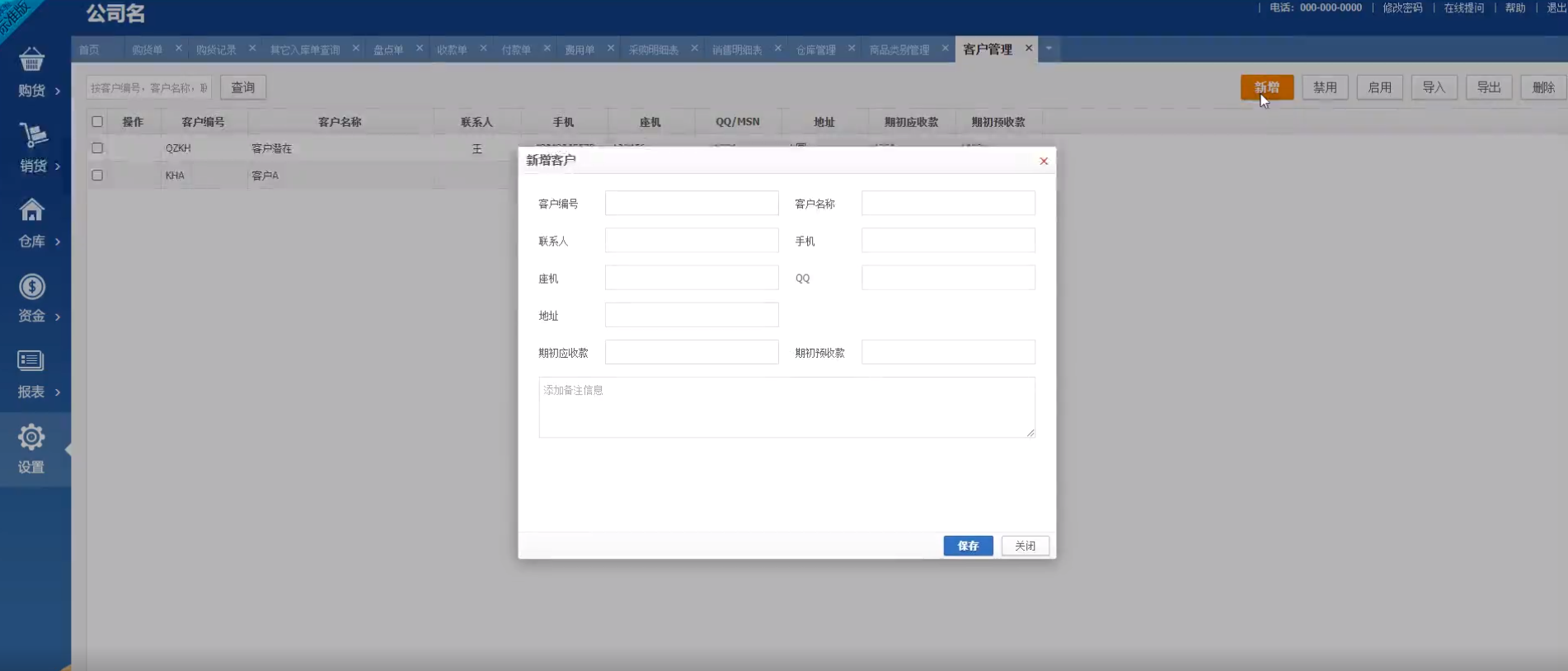Click into the 客户编号 input field
The width and height of the screenshot is (1568, 671).
(x=691, y=204)
